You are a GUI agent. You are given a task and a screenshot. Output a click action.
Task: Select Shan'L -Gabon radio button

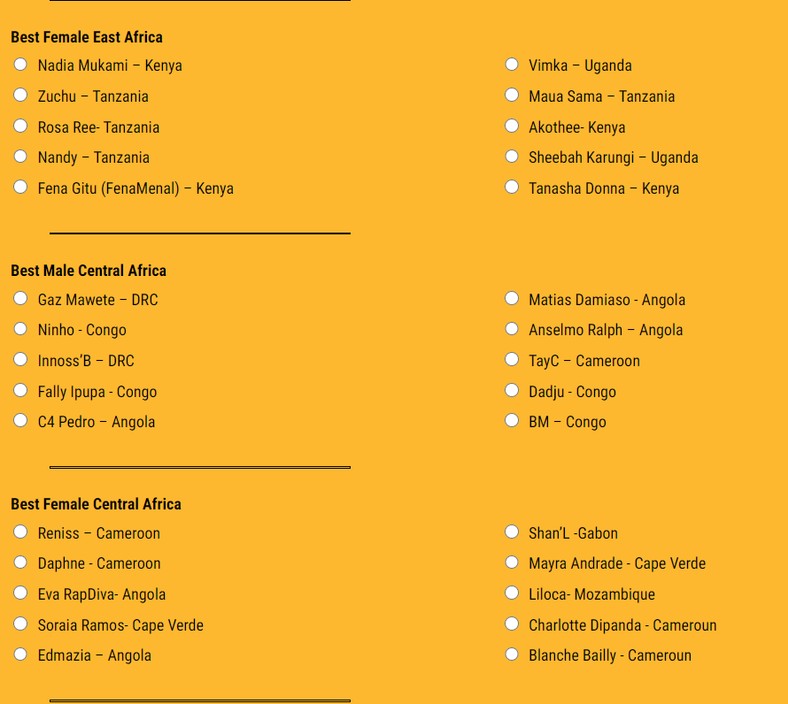pos(511,532)
